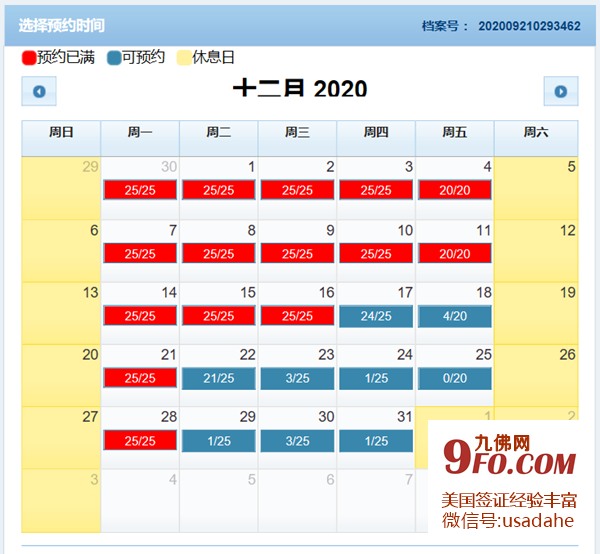Select the 4/20 slot on December 18
This screenshot has width=600, height=554.
455,316
